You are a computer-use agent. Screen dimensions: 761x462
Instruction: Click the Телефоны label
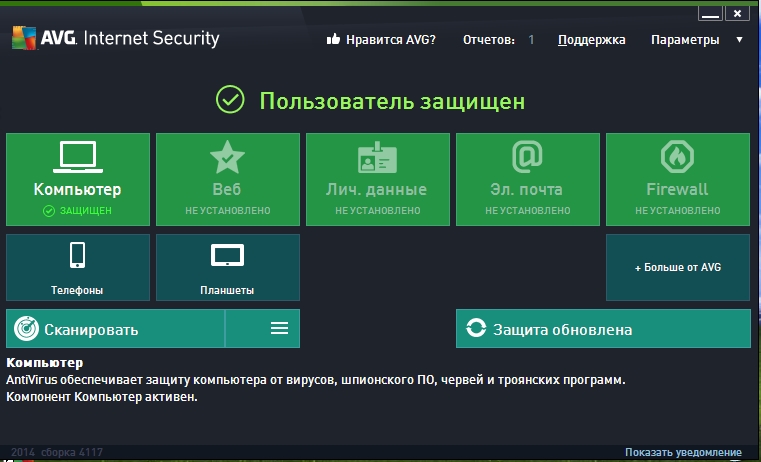click(x=77, y=290)
